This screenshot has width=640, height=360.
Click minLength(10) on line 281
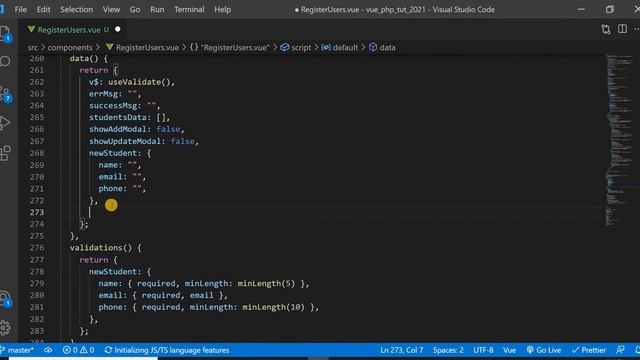coord(273,307)
